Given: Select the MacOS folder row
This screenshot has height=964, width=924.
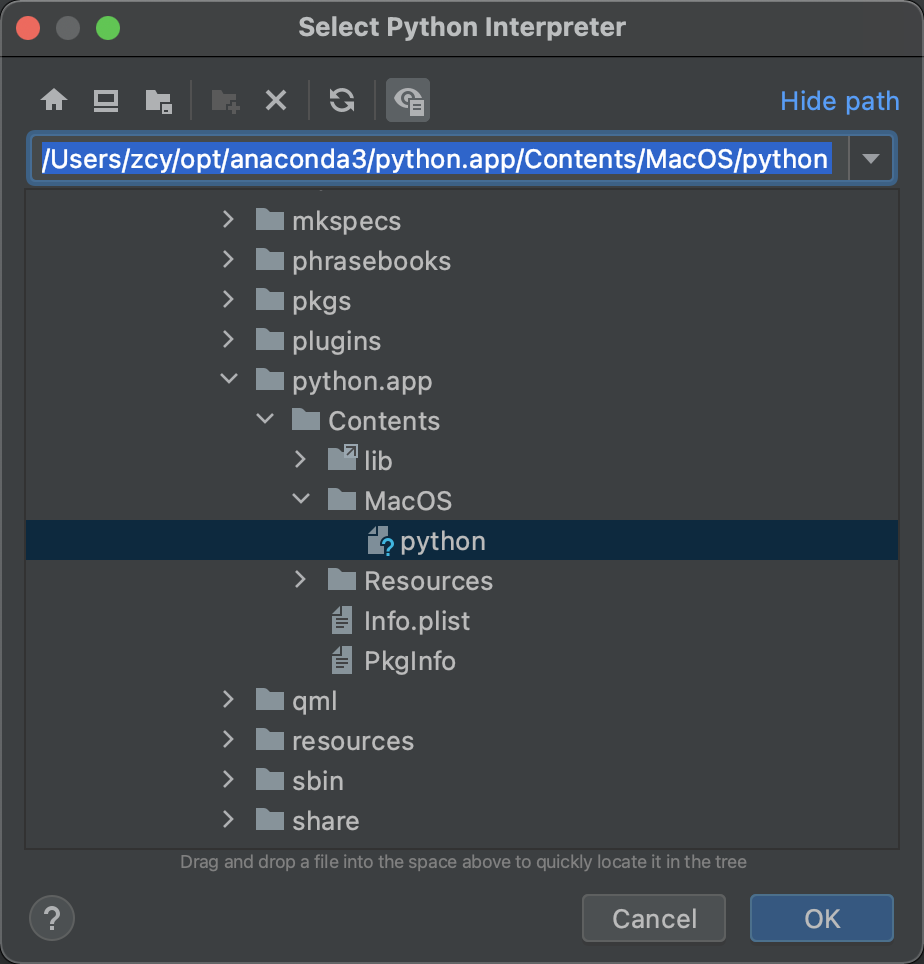Looking at the screenshot, I should pyautogui.click(x=462, y=500).
